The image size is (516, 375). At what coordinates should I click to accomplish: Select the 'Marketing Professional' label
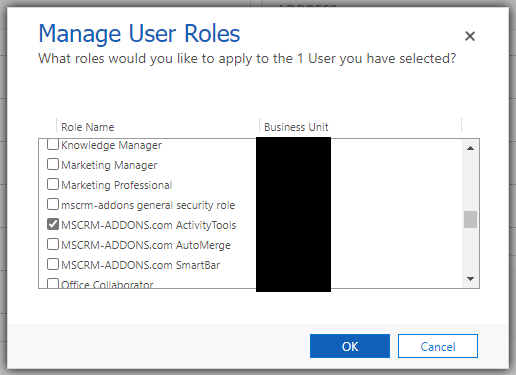click(116, 185)
